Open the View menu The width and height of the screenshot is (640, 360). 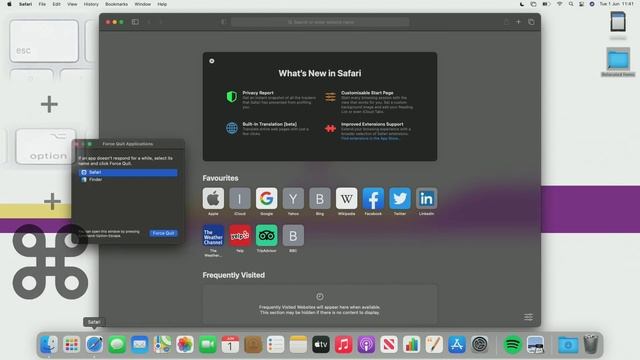(72, 4)
